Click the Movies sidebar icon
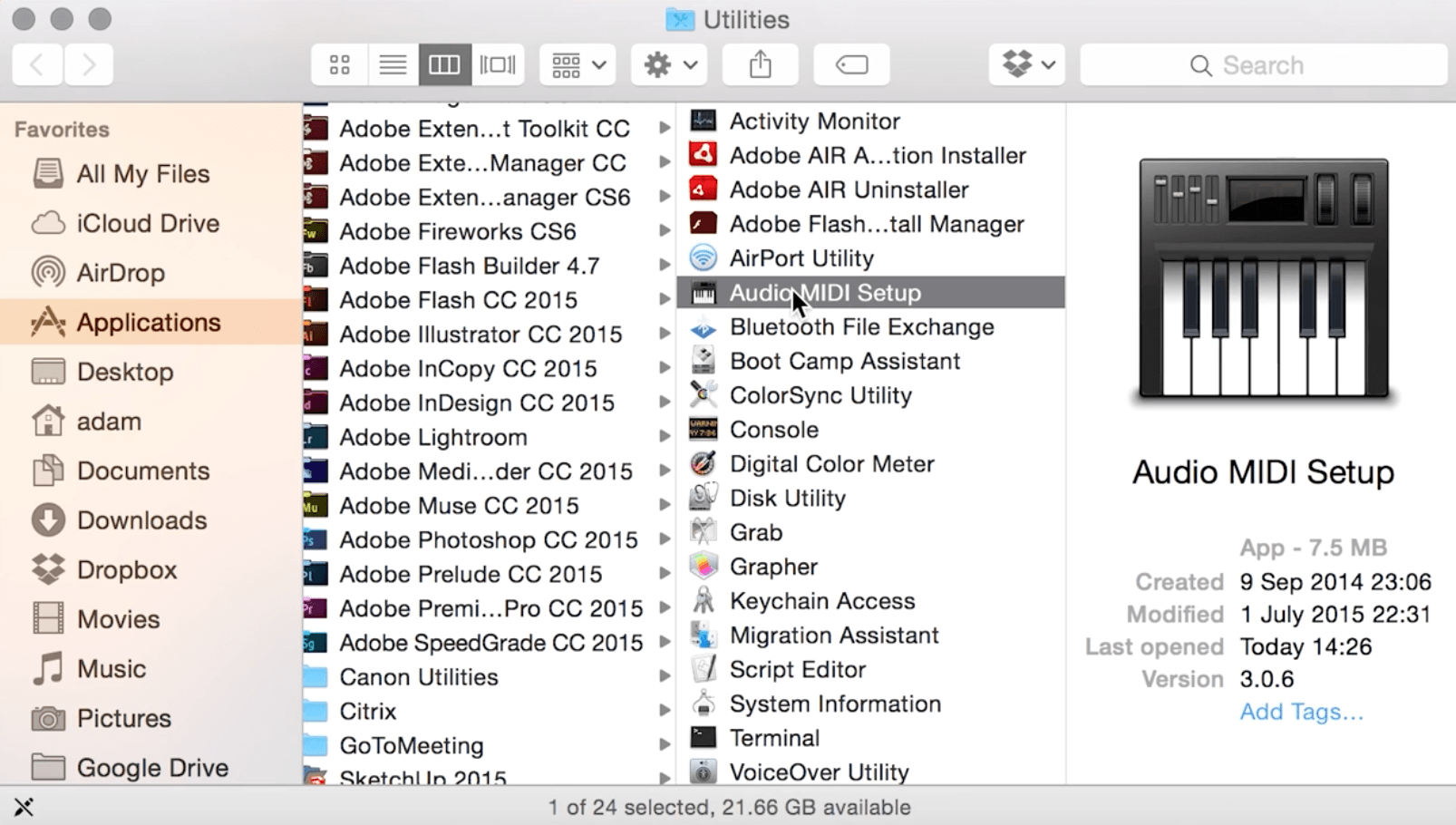The image size is (1456, 825). tap(48, 618)
